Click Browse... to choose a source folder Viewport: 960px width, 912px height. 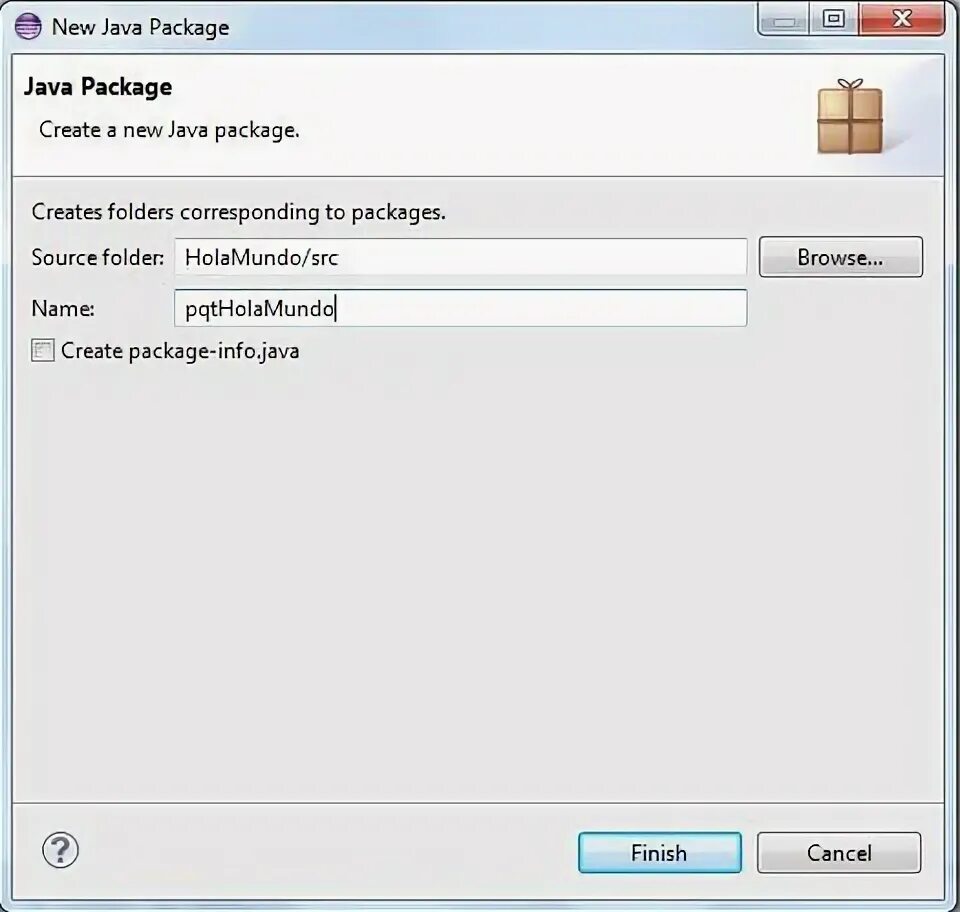coord(841,257)
